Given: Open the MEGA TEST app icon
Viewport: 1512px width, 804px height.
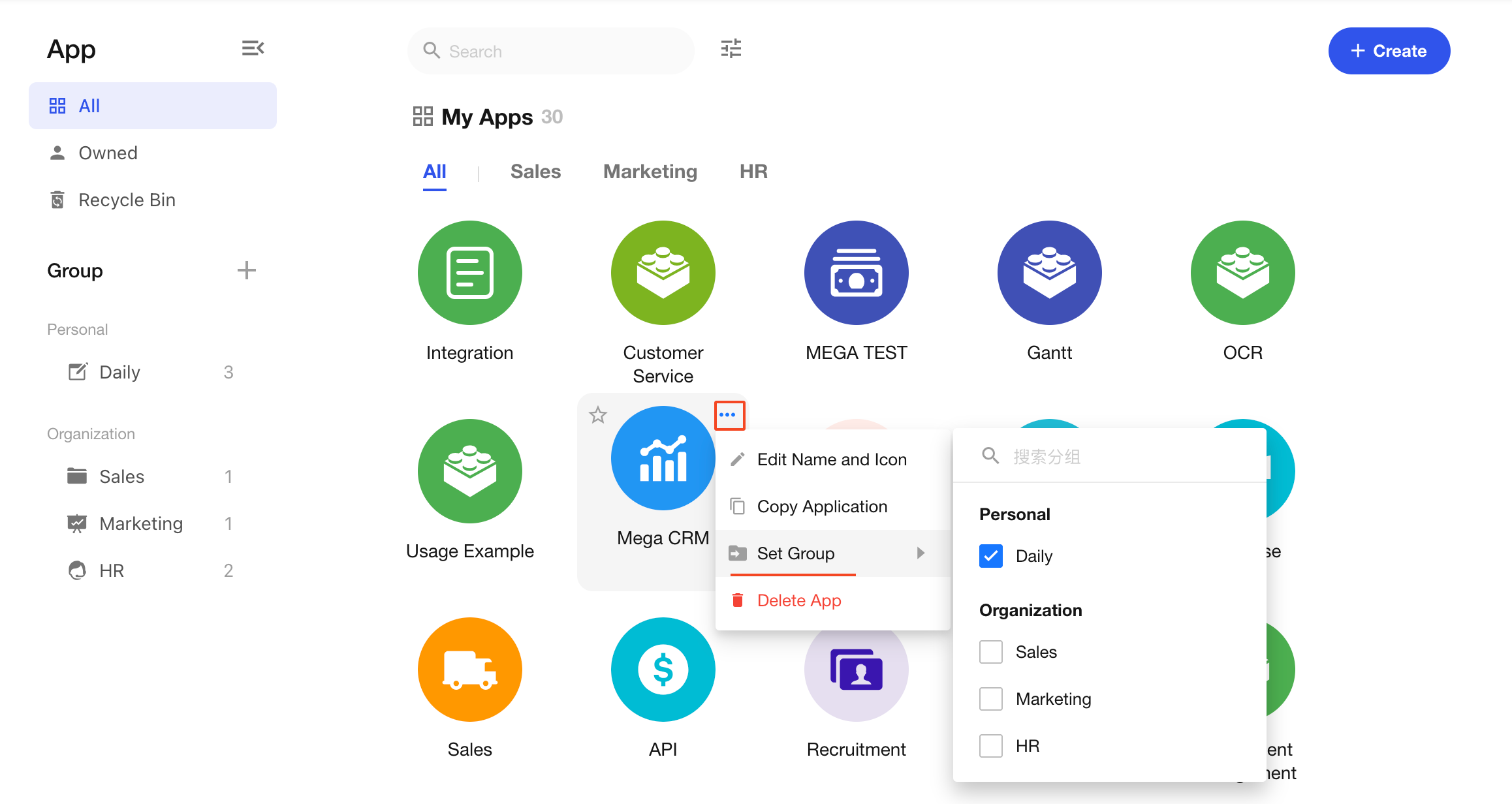Looking at the screenshot, I should 856,273.
